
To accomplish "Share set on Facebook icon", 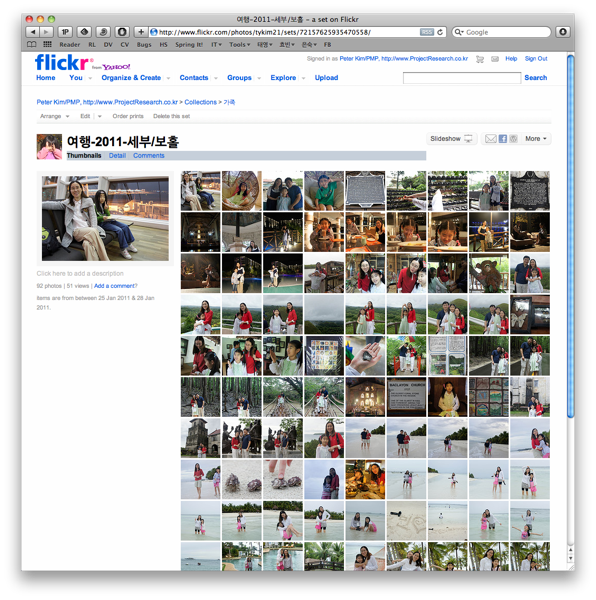I will pos(503,139).
